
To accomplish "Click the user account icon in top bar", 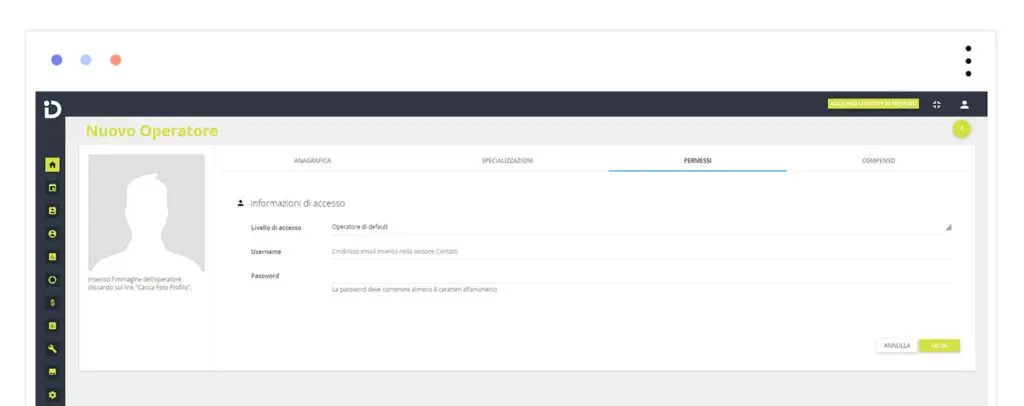I will click(964, 104).
